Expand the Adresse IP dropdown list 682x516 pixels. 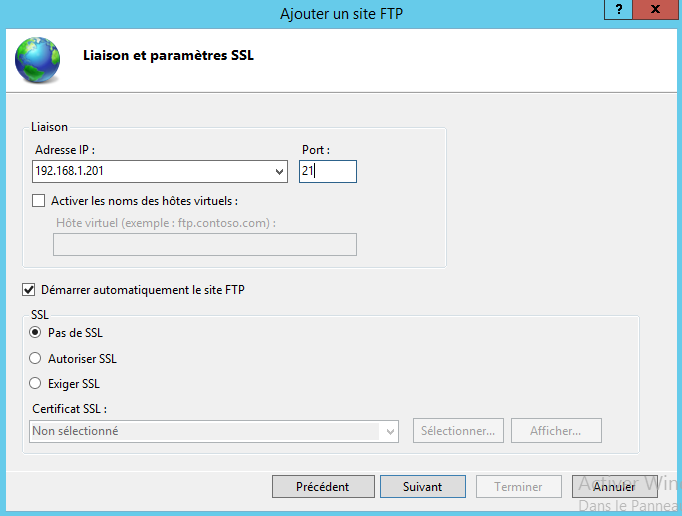(x=279, y=172)
